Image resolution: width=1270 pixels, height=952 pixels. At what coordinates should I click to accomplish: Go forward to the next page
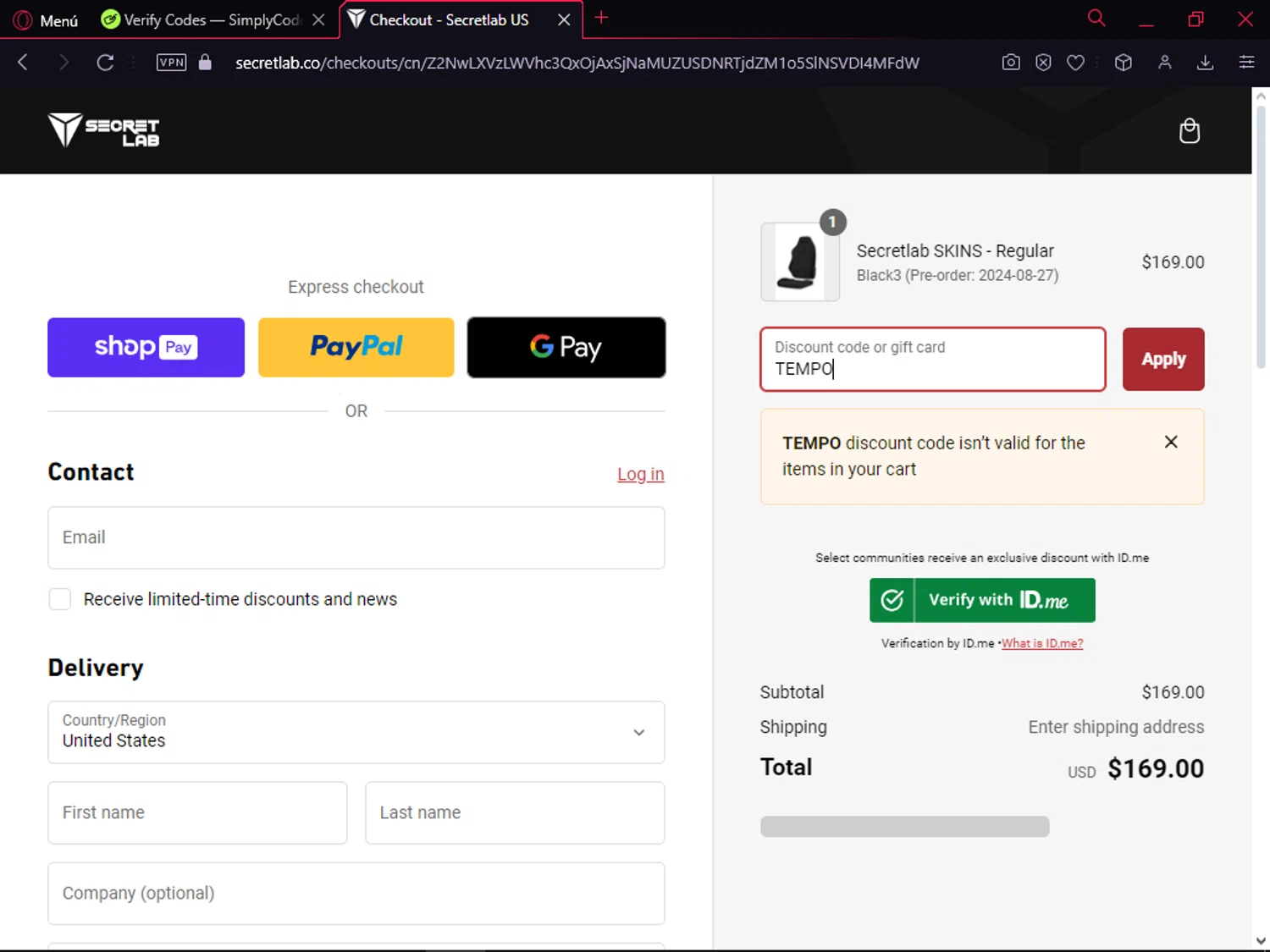click(x=63, y=62)
